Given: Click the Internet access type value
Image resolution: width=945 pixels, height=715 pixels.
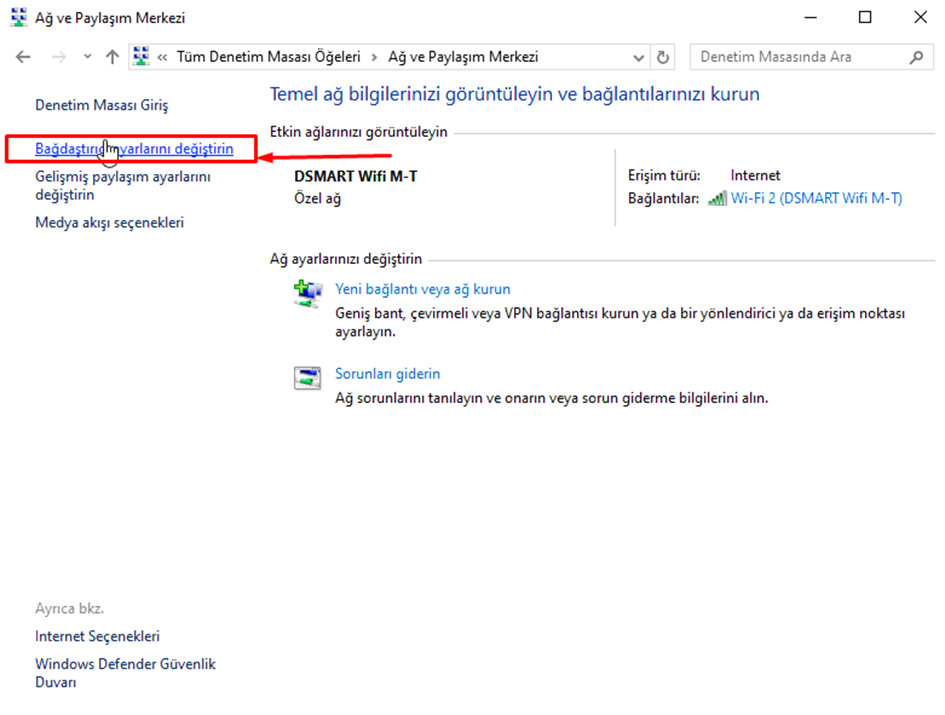Looking at the screenshot, I should [x=755, y=175].
